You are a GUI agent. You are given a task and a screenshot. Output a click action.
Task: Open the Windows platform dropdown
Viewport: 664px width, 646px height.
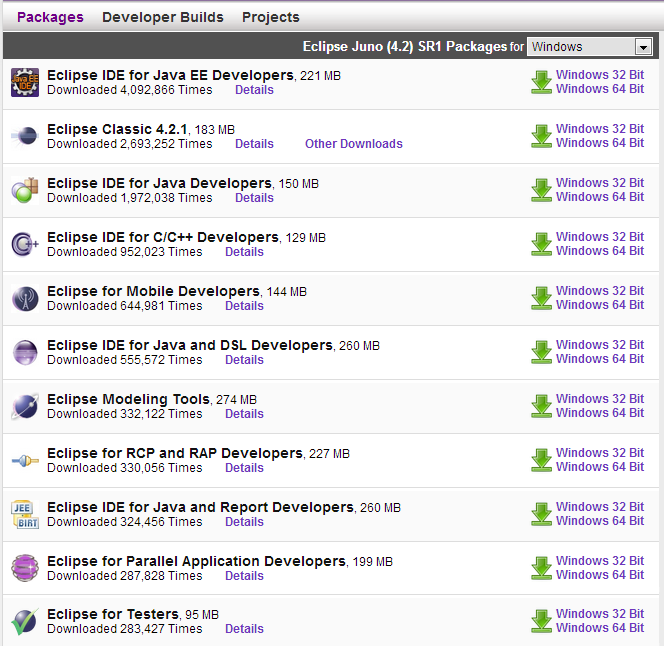coord(589,47)
